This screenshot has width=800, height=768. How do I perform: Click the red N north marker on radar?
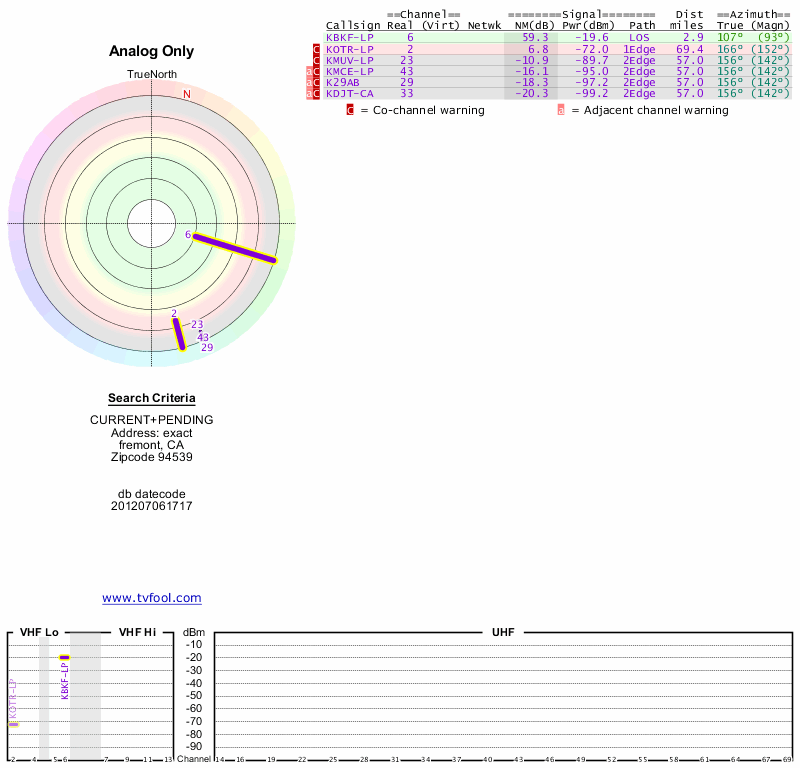(186, 94)
